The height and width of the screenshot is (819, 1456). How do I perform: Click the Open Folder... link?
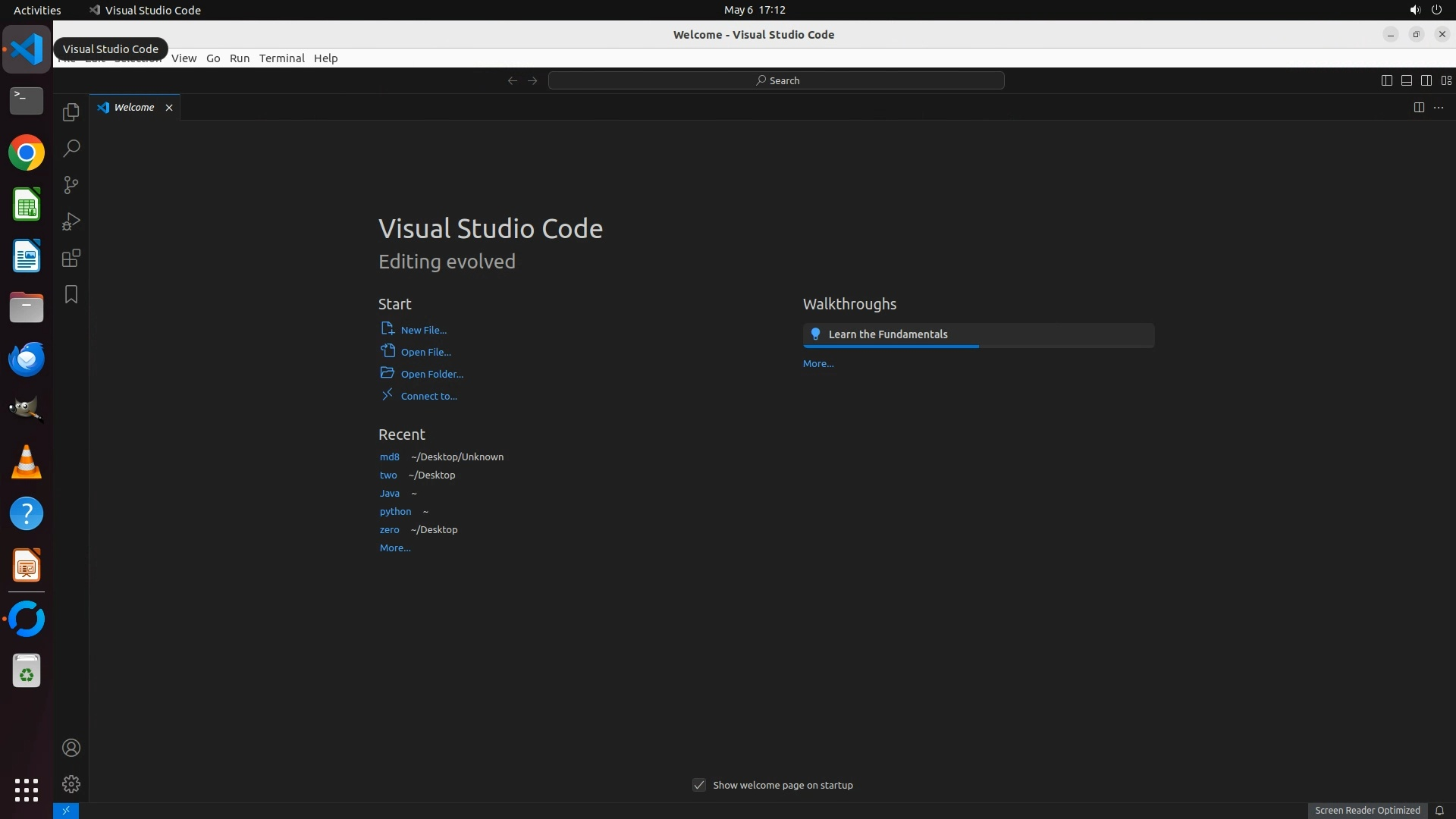(431, 374)
